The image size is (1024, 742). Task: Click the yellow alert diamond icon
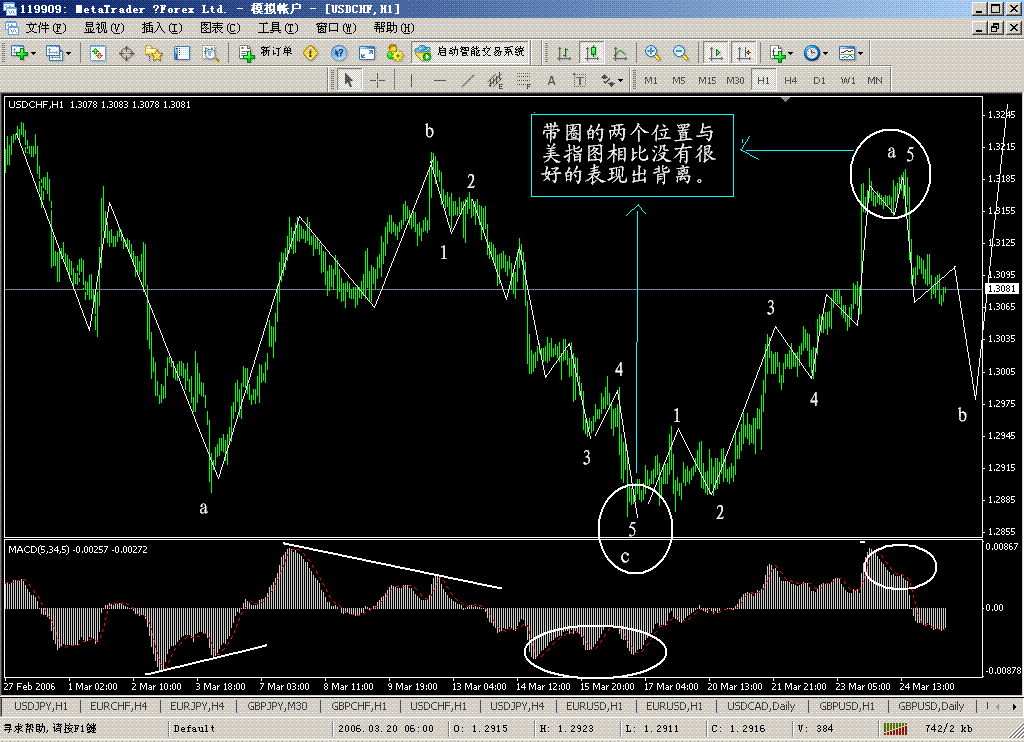(x=311, y=54)
